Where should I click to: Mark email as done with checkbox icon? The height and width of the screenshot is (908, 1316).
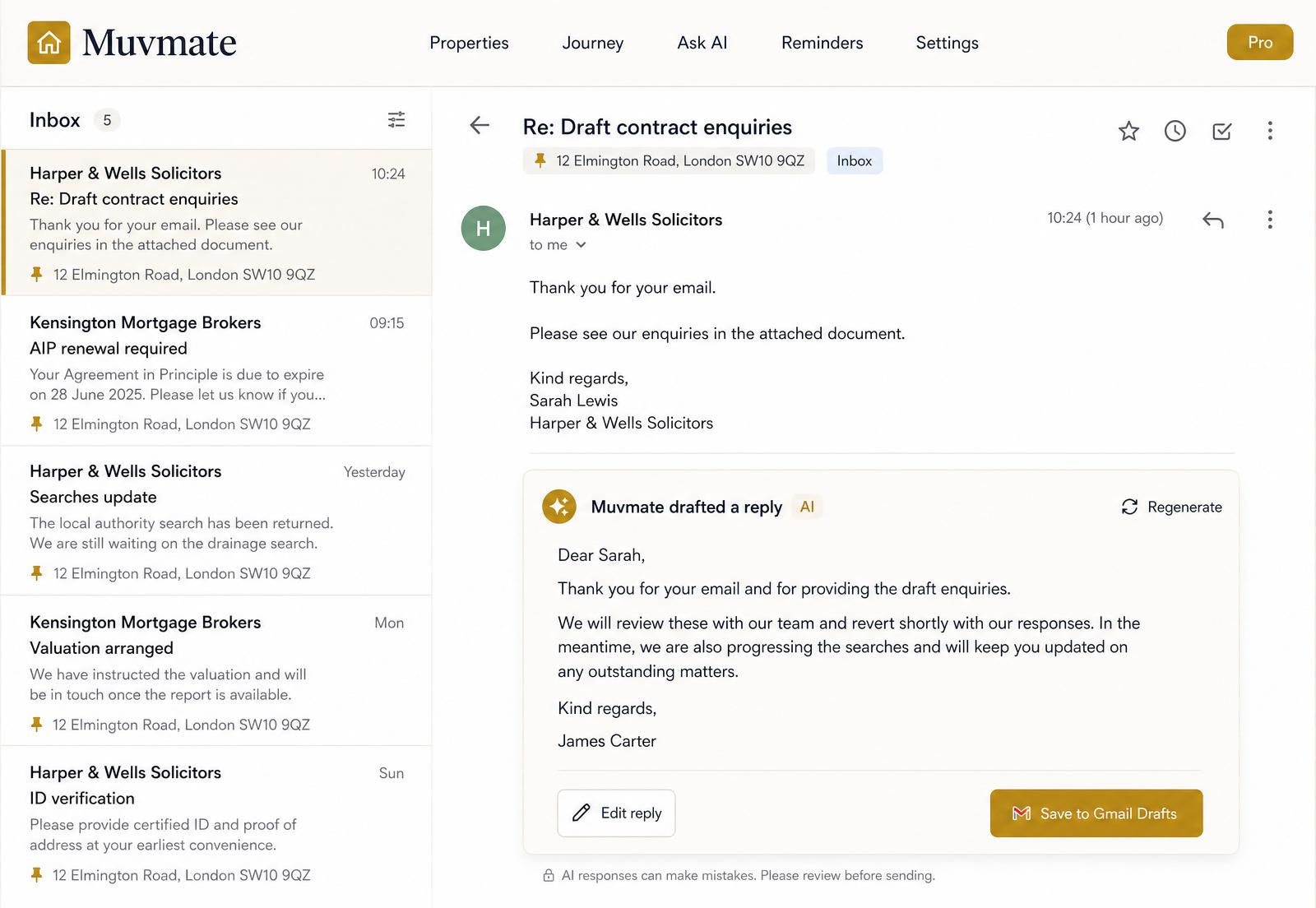point(1222,131)
